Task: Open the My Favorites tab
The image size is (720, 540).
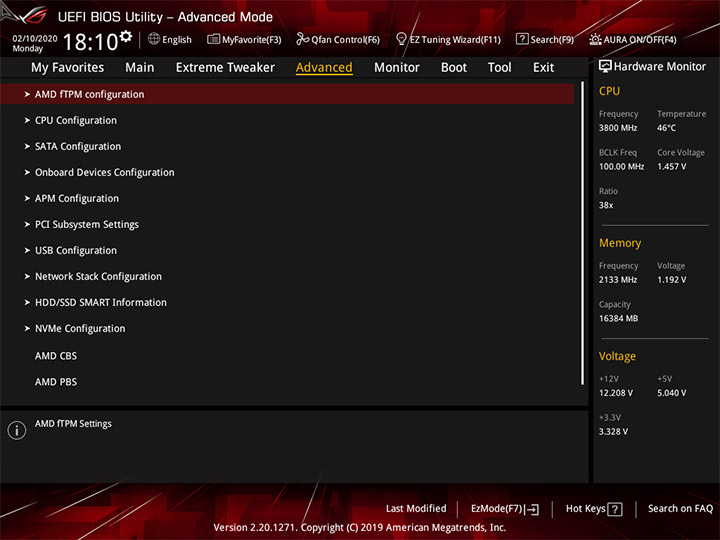Action: point(68,68)
